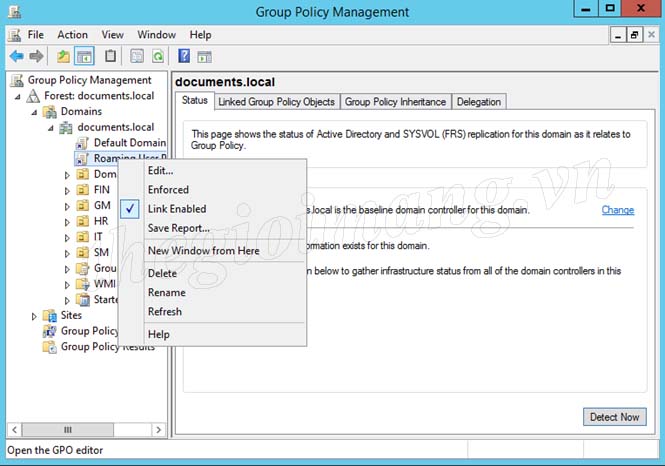Click the HR organizational unit folder icon
Image resolution: width=665 pixels, height=466 pixels.
click(x=83, y=221)
